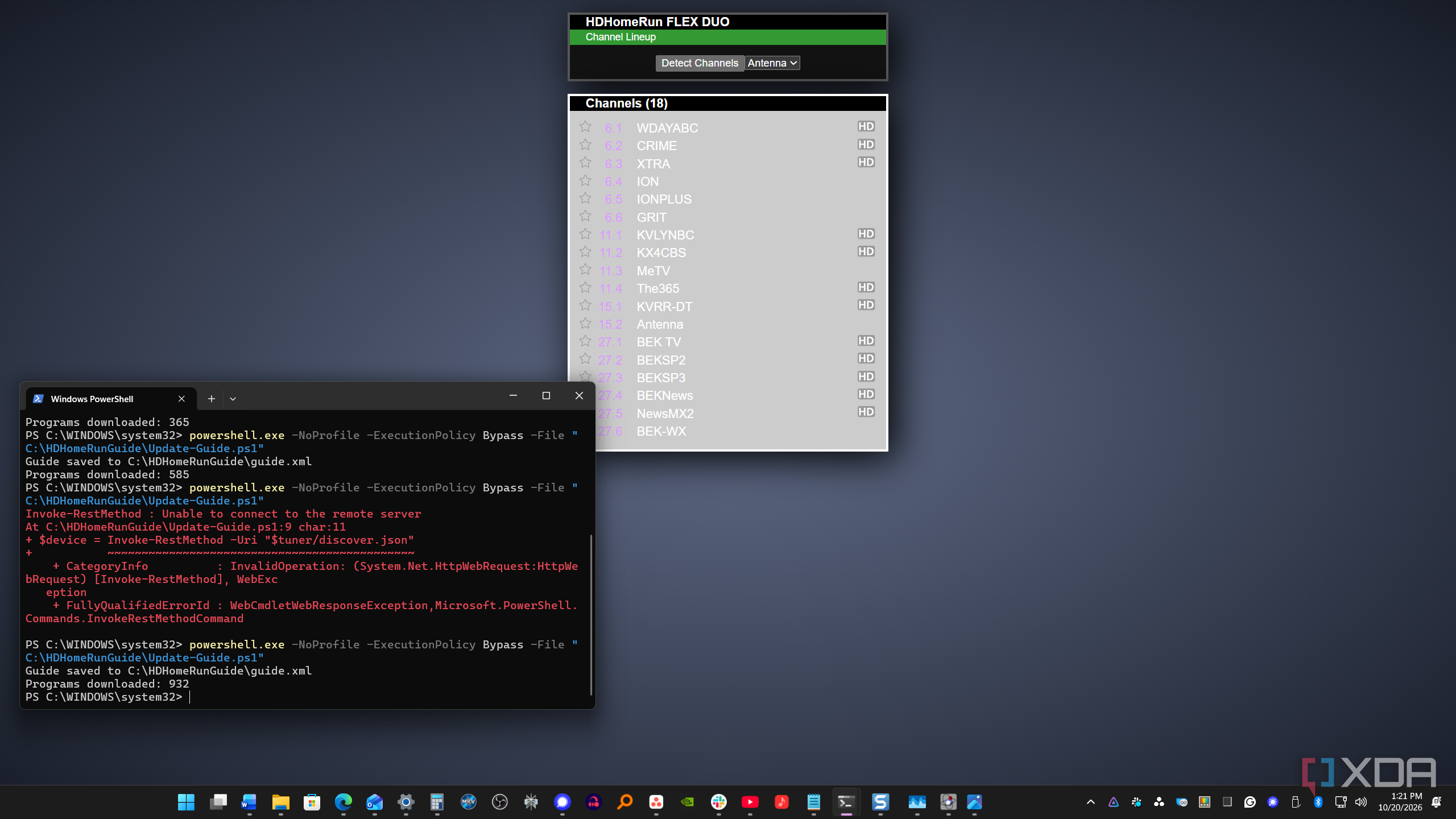Open the Antenna source dropdown
This screenshot has height=819, width=1456.
[x=772, y=63]
